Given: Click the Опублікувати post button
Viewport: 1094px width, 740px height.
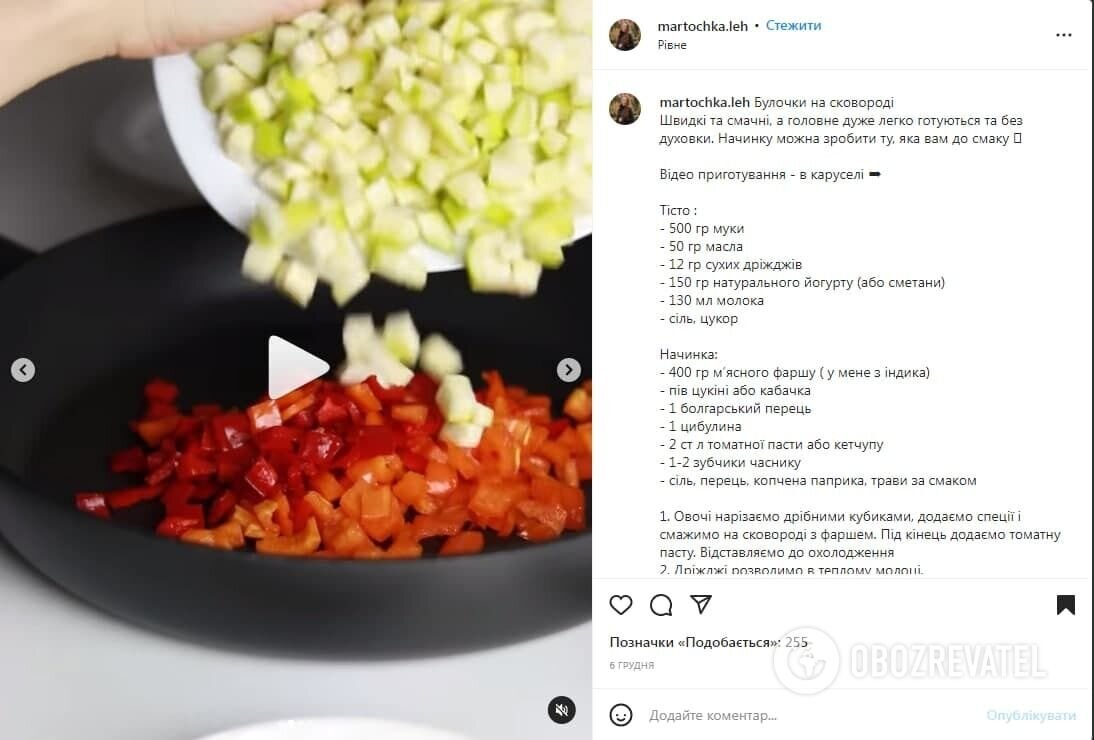Looking at the screenshot, I should pos(1031,716).
